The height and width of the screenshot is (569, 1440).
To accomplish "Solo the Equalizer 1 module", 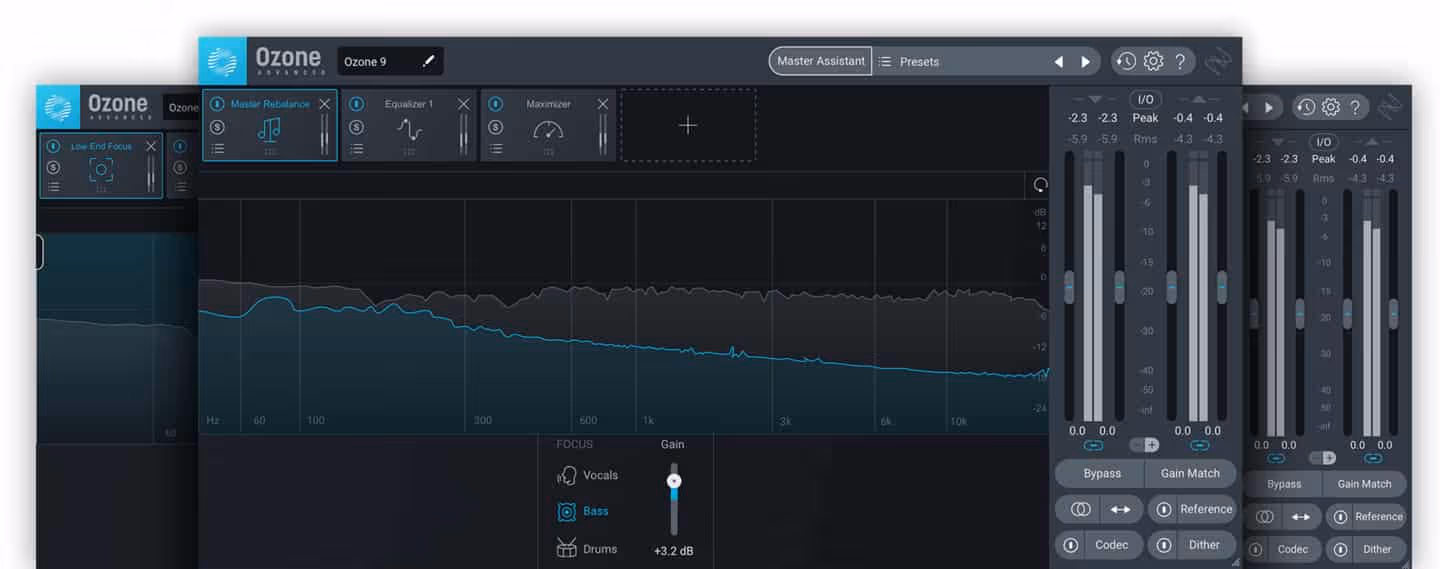I will point(357,127).
